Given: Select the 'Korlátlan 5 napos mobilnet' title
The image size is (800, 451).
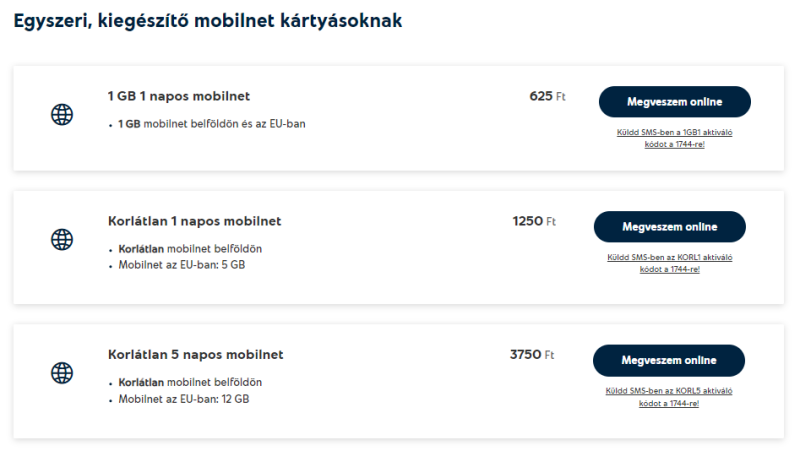Looking at the screenshot, I should (195, 355).
